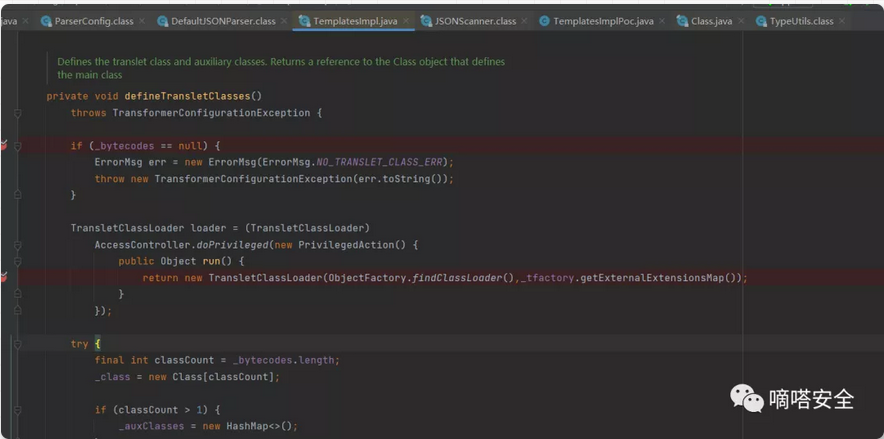Screen dimensions: 884x439
Task: Toggle breakpoint on the return new TransletClassLoader line
Action: click(3, 277)
